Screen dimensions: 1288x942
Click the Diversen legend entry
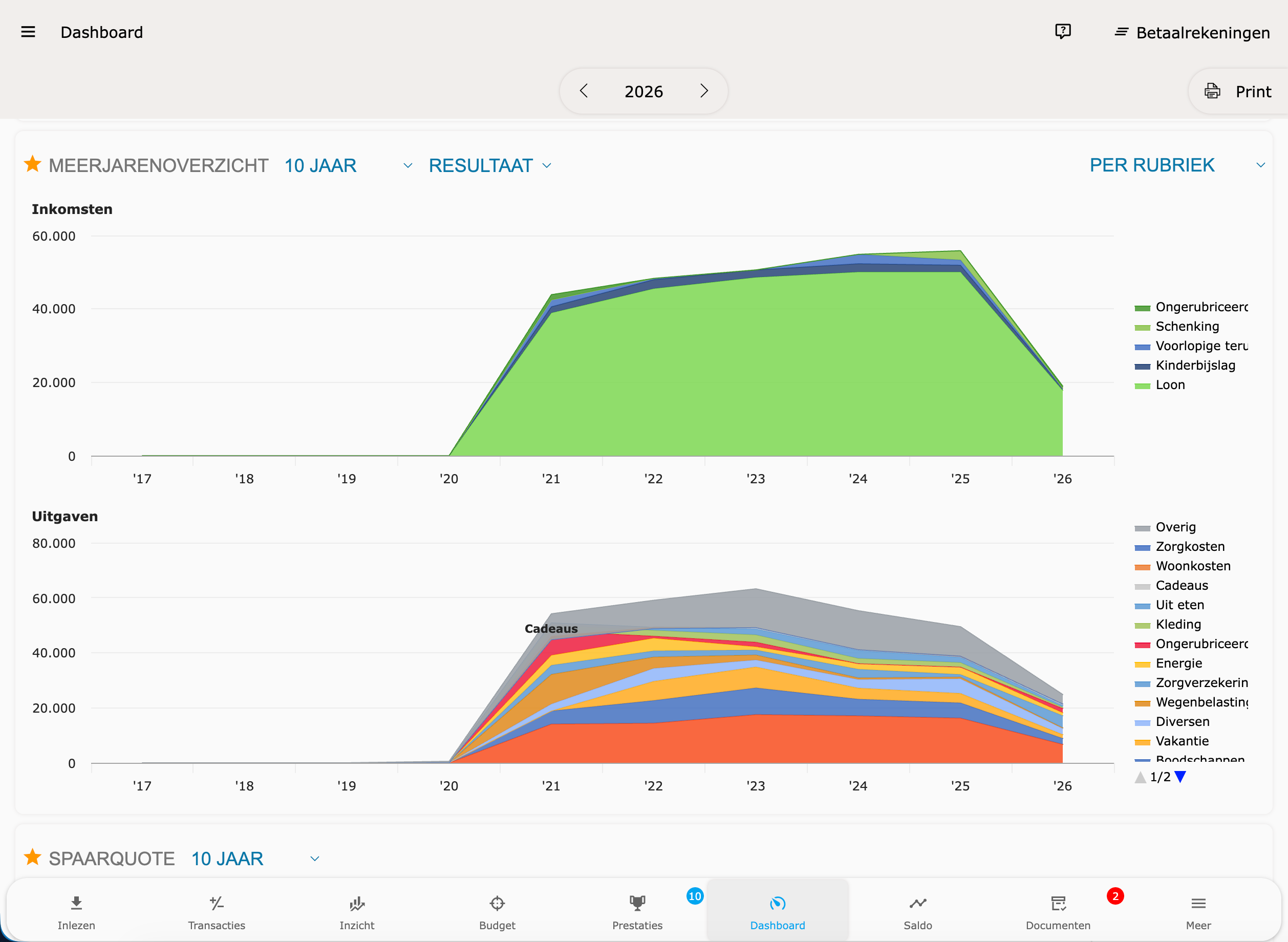pos(1172,722)
